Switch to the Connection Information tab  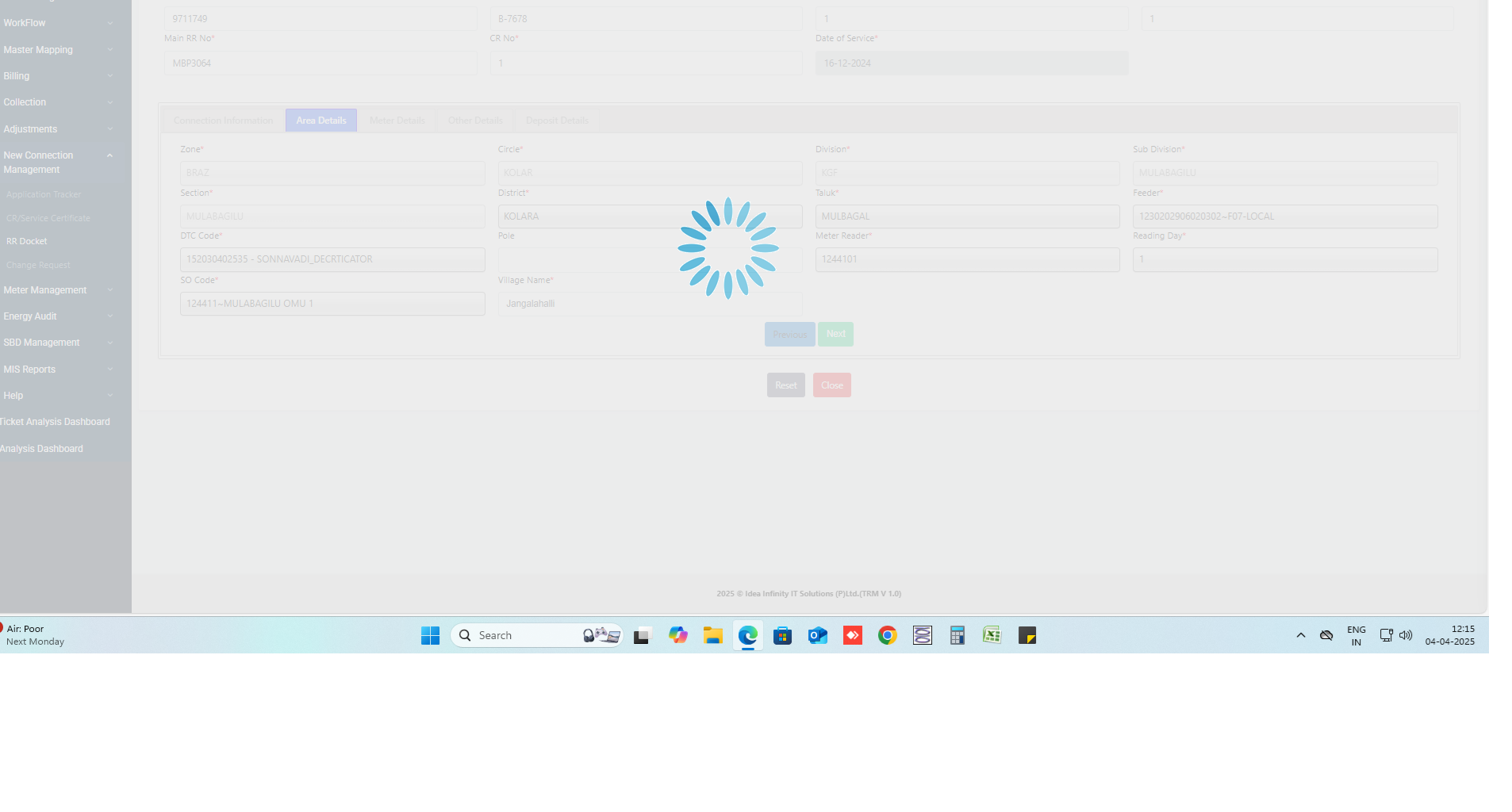224,121
